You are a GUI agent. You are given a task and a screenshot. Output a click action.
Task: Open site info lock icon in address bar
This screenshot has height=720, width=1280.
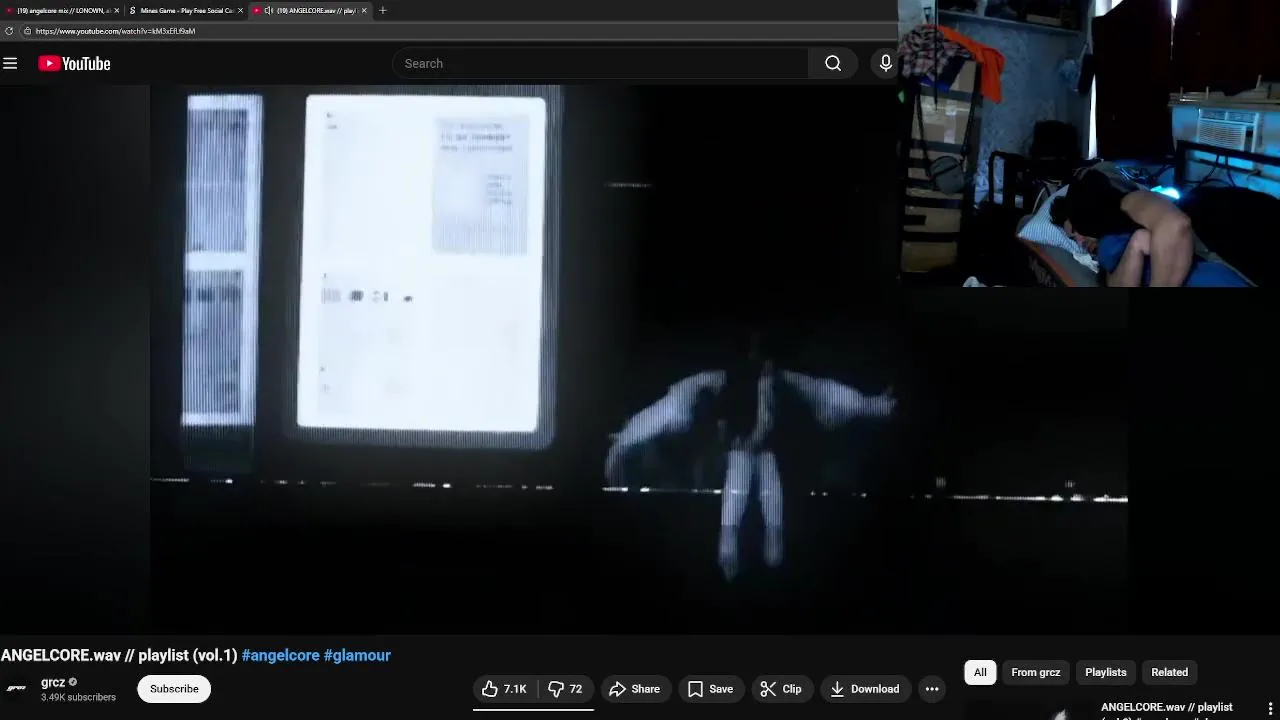click(x=27, y=31)
